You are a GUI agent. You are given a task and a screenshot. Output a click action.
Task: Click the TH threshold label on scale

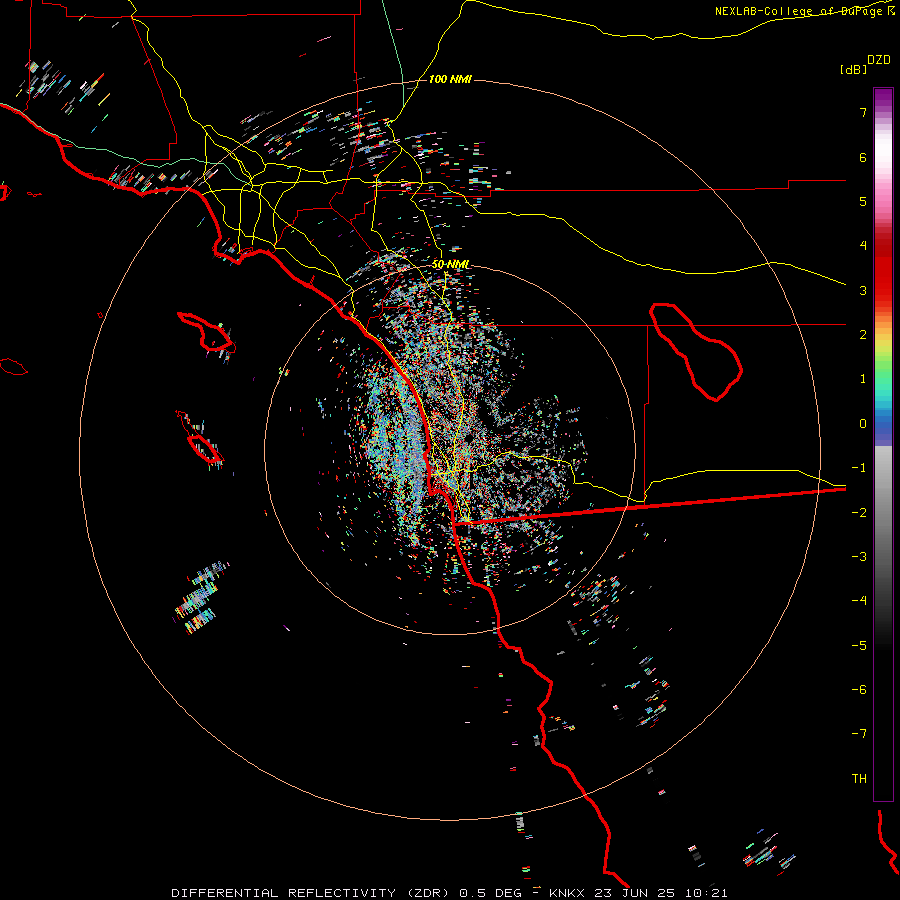click(x=859, y=779)
